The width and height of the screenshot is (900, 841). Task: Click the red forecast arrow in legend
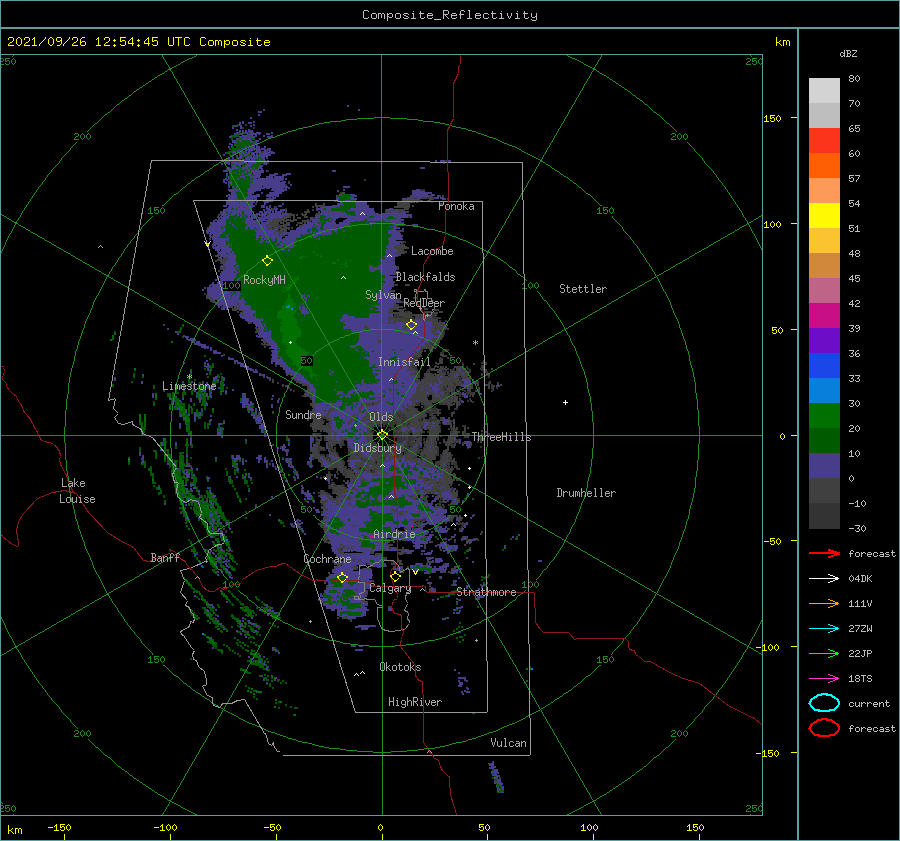[824, 553]
